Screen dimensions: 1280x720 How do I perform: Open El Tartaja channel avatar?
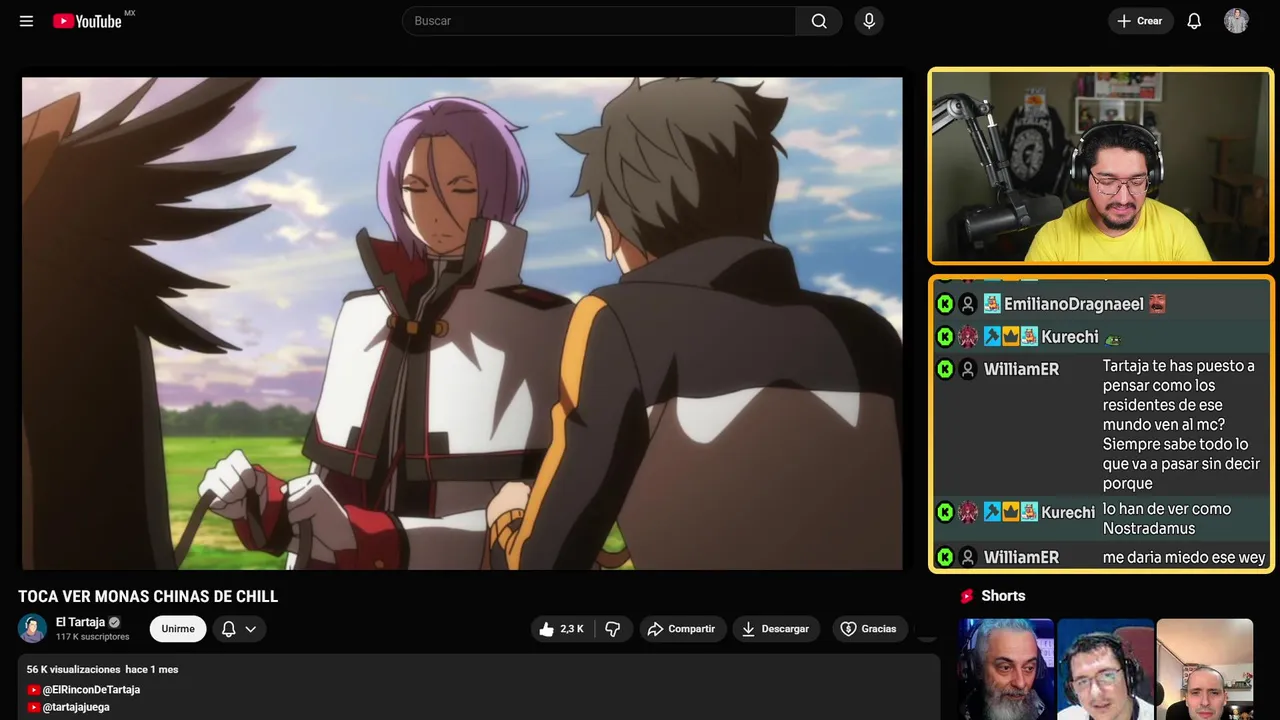32,628
